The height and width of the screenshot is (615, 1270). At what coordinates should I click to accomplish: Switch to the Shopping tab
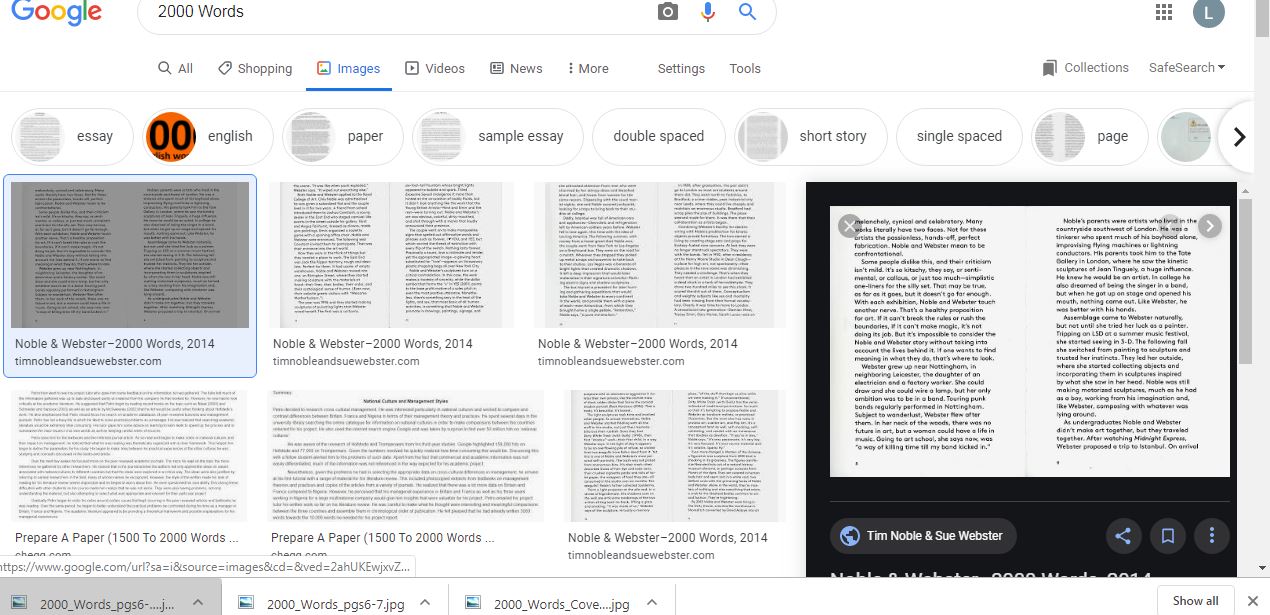pos(255,68)
